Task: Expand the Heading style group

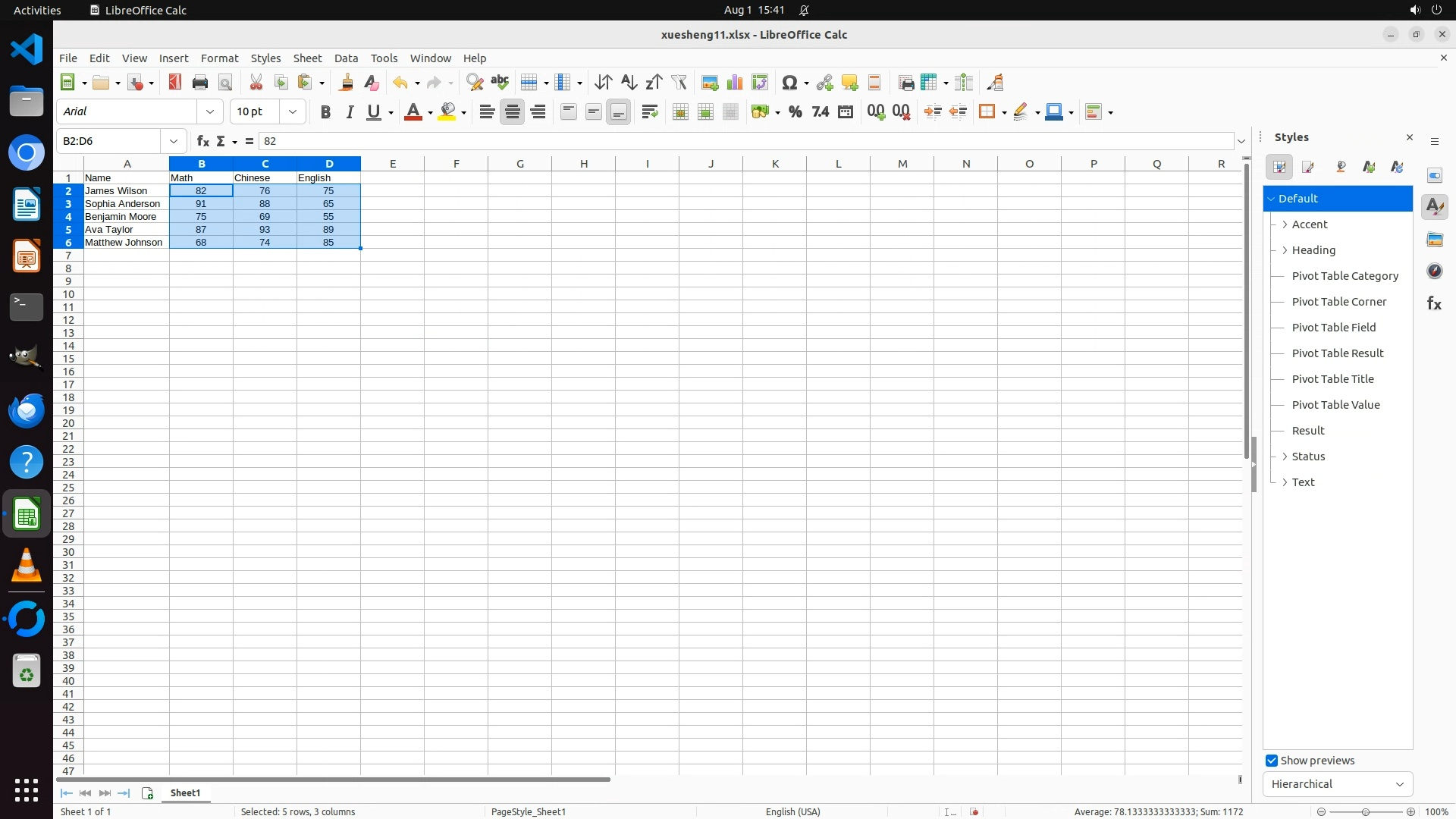Action: [1285, 250]
